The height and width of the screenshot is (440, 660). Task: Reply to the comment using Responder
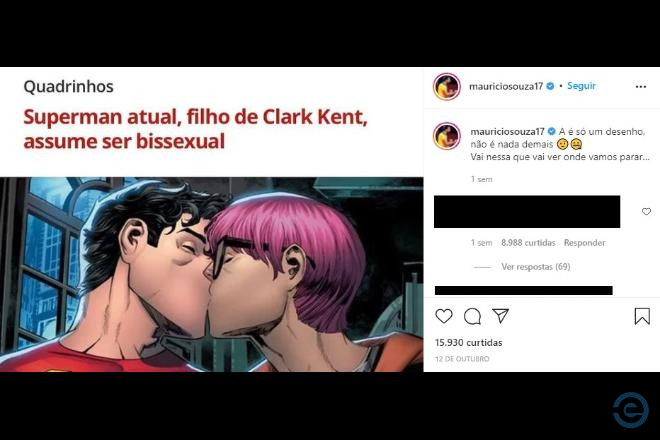click(584, 243)
